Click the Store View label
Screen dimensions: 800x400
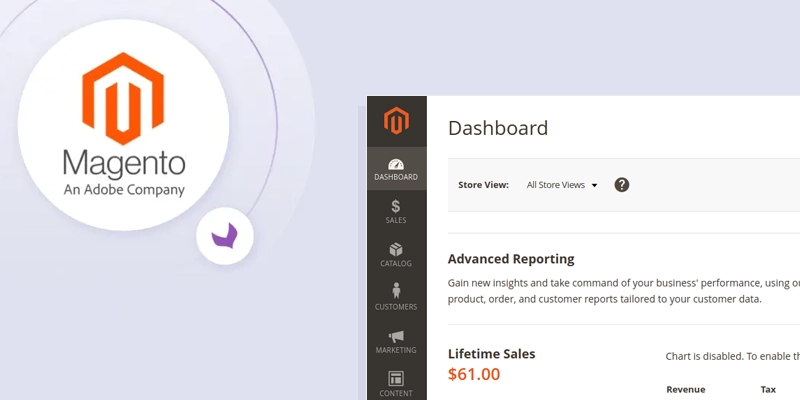(x=483, y=185)
